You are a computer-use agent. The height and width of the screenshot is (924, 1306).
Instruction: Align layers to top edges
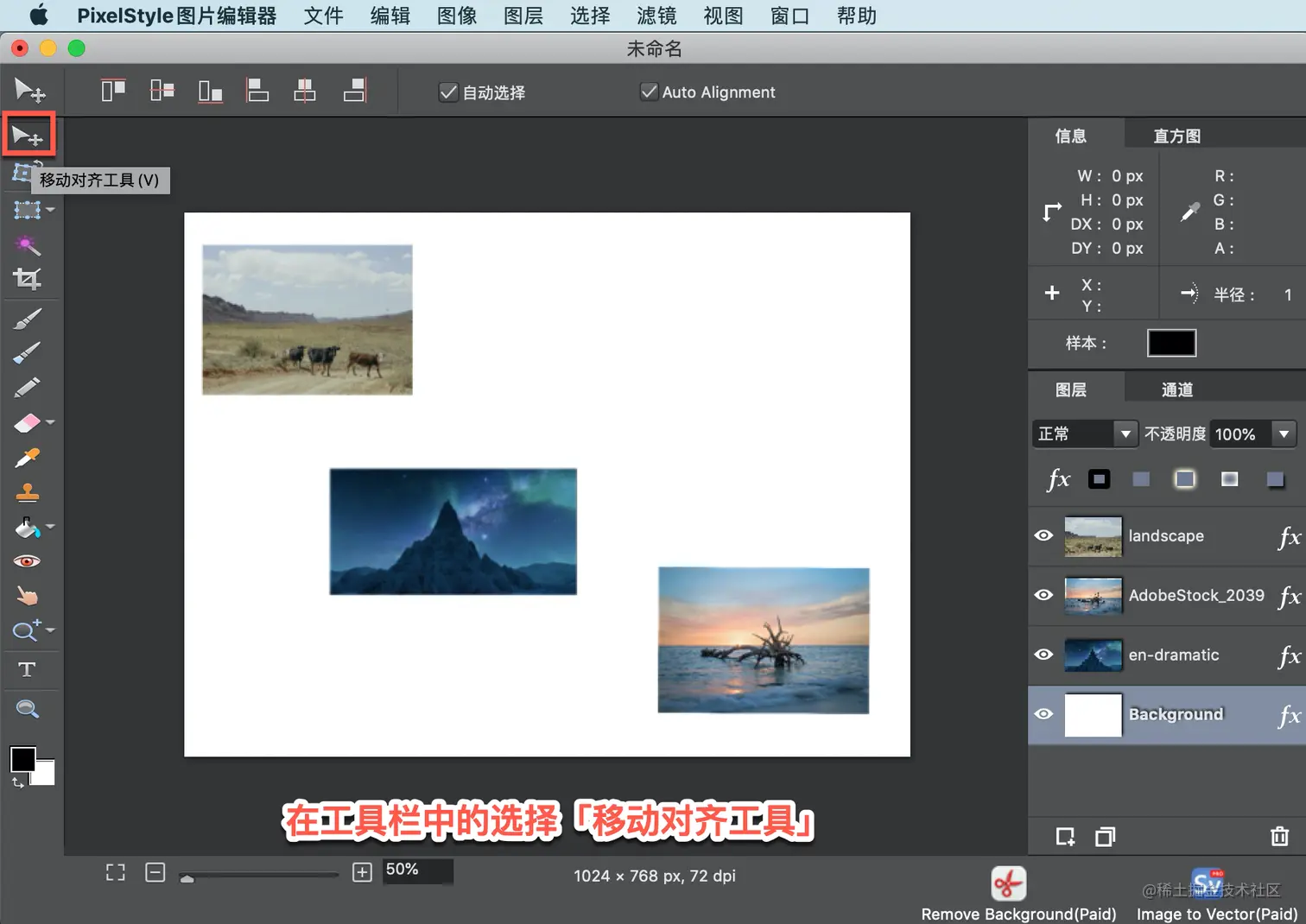coord(113,90)
